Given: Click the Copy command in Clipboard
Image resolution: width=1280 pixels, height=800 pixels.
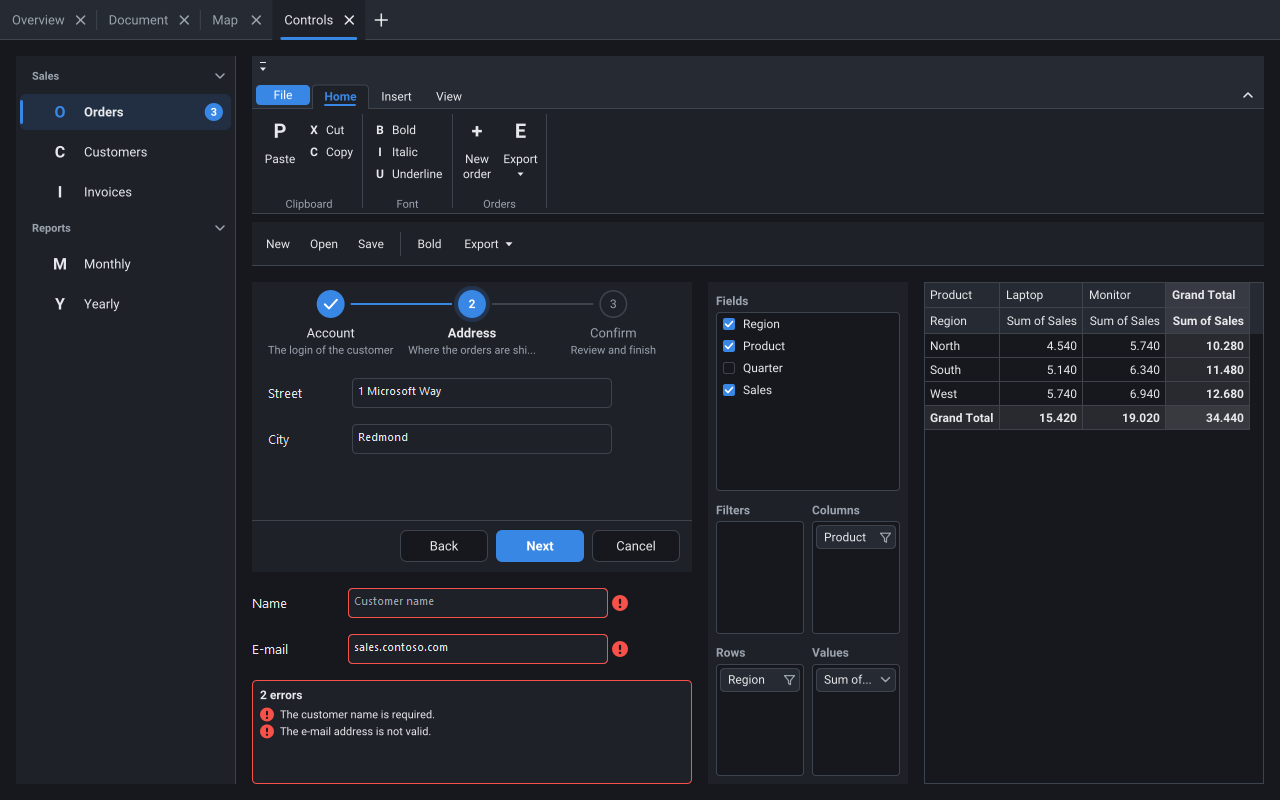Looking at the screenshot, I should [x=331, y=152].
